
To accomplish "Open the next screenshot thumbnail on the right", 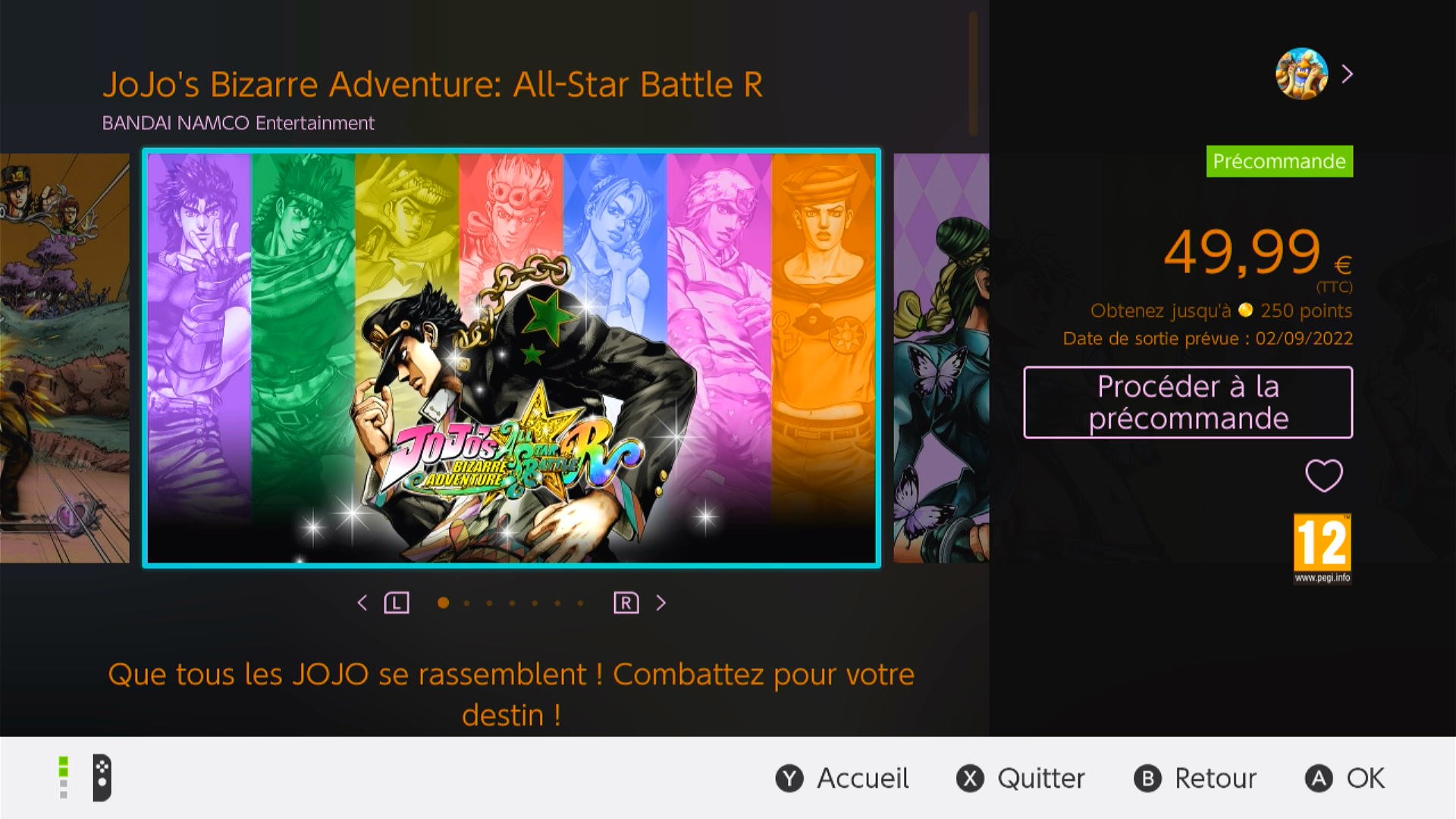I will click(941, 358).
